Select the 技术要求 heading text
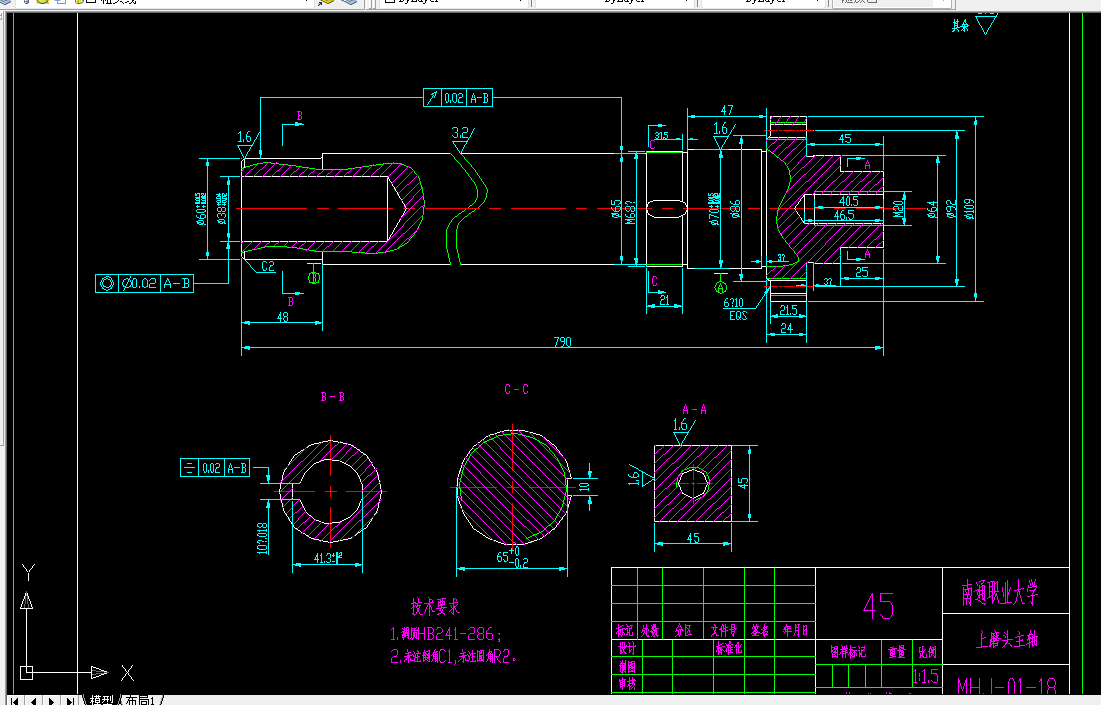Screen dimensions: 1101x705 435,607
